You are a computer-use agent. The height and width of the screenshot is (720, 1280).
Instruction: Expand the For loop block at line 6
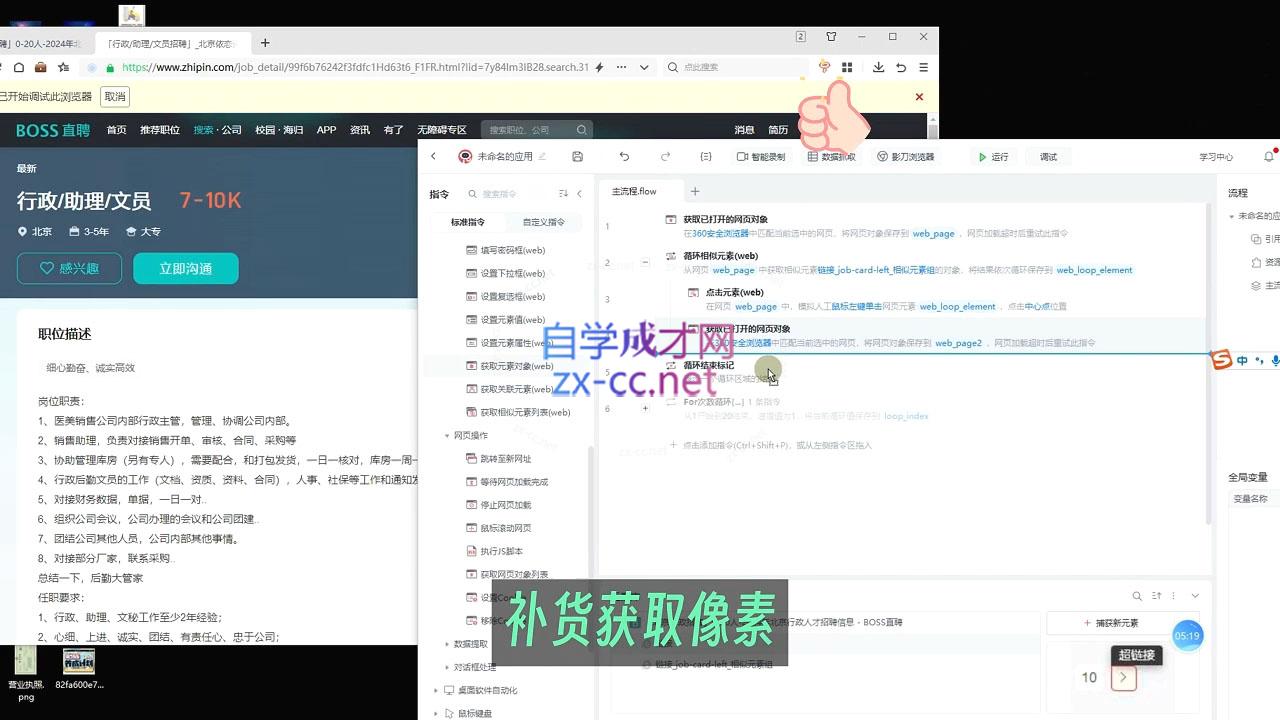(645, 408)
